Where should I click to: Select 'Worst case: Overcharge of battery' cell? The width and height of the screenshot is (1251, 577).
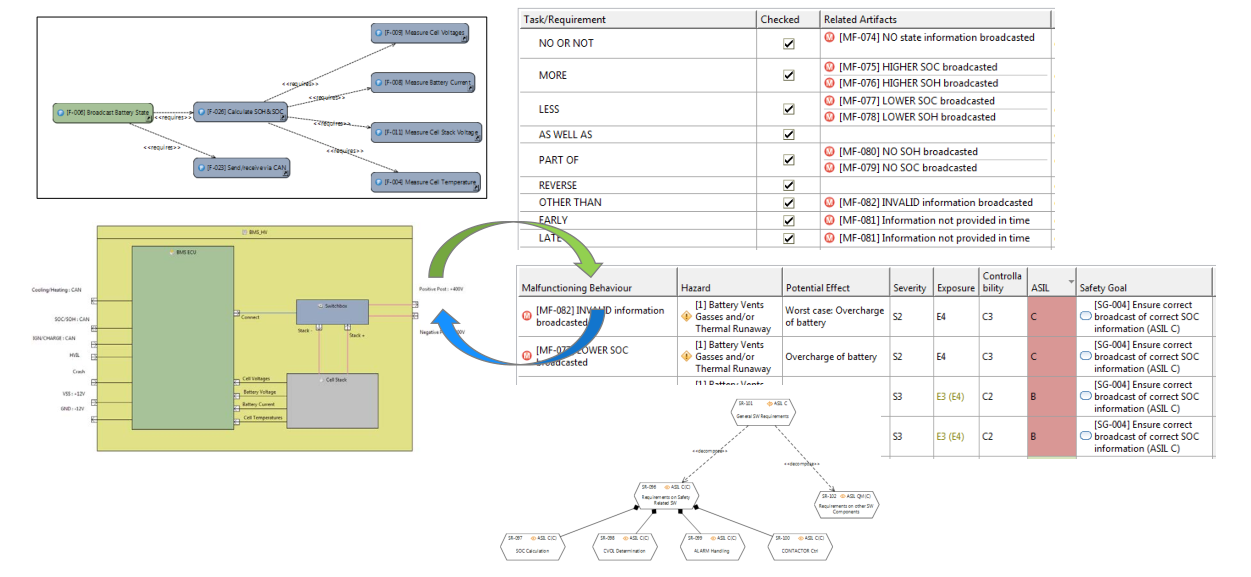point(836,317)
